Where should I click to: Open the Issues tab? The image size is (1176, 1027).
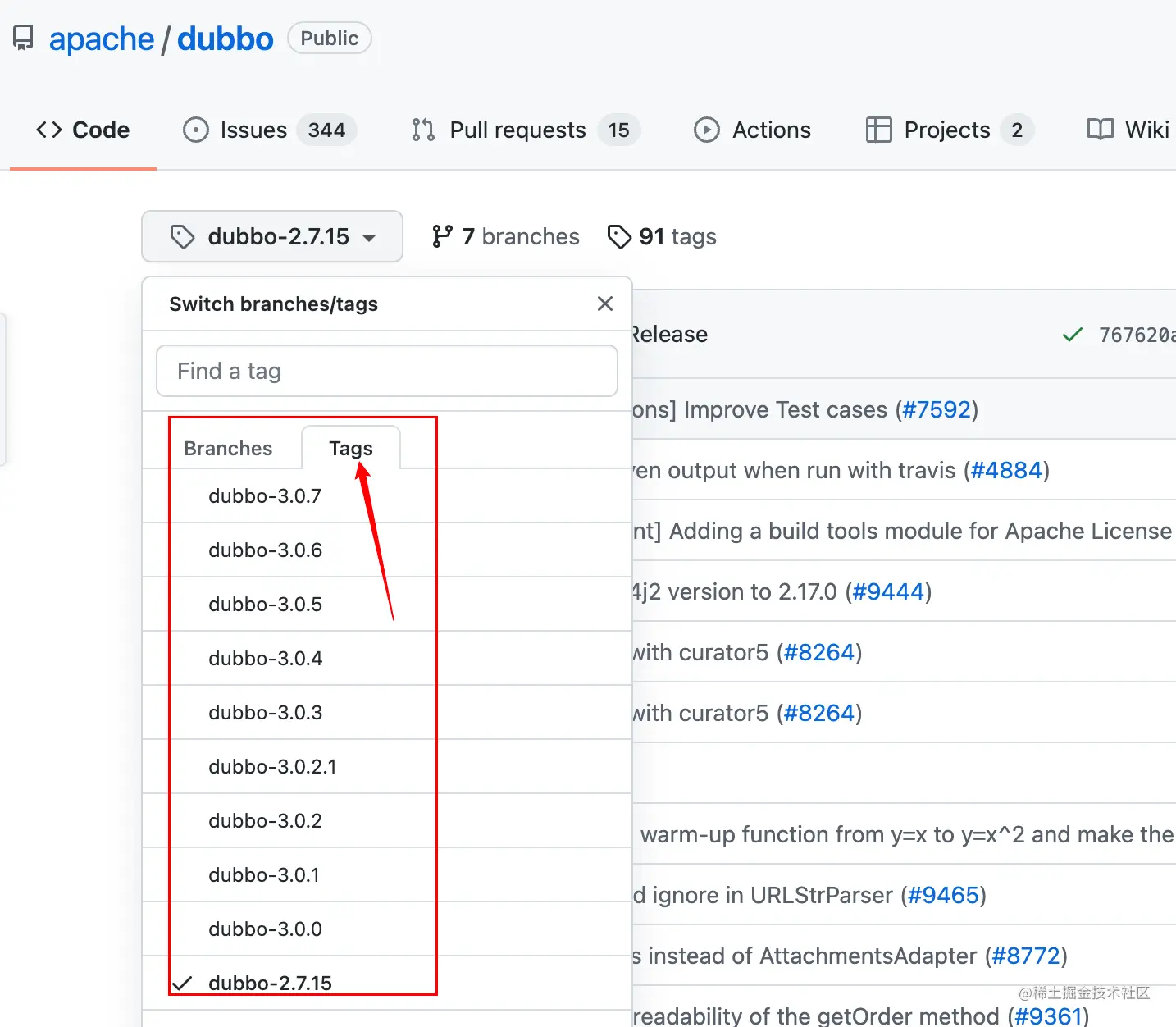[269, 130]
